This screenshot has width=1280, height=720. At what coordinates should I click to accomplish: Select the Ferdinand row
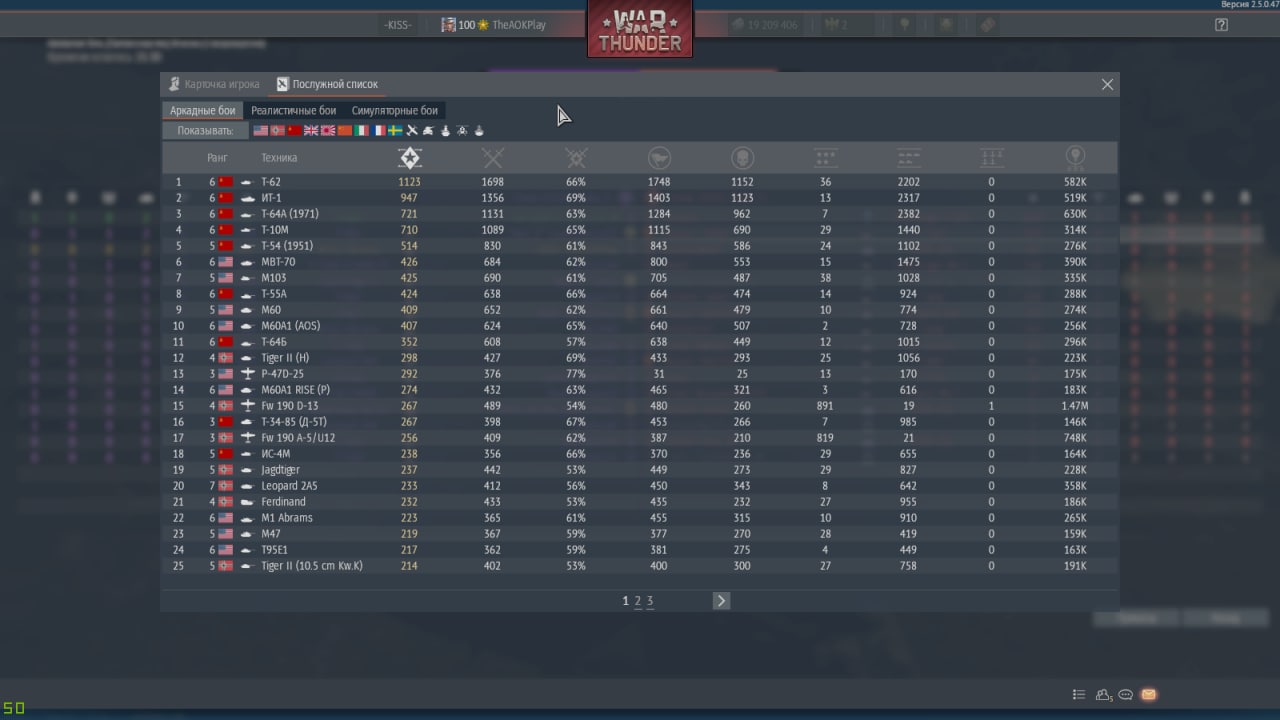640,502
